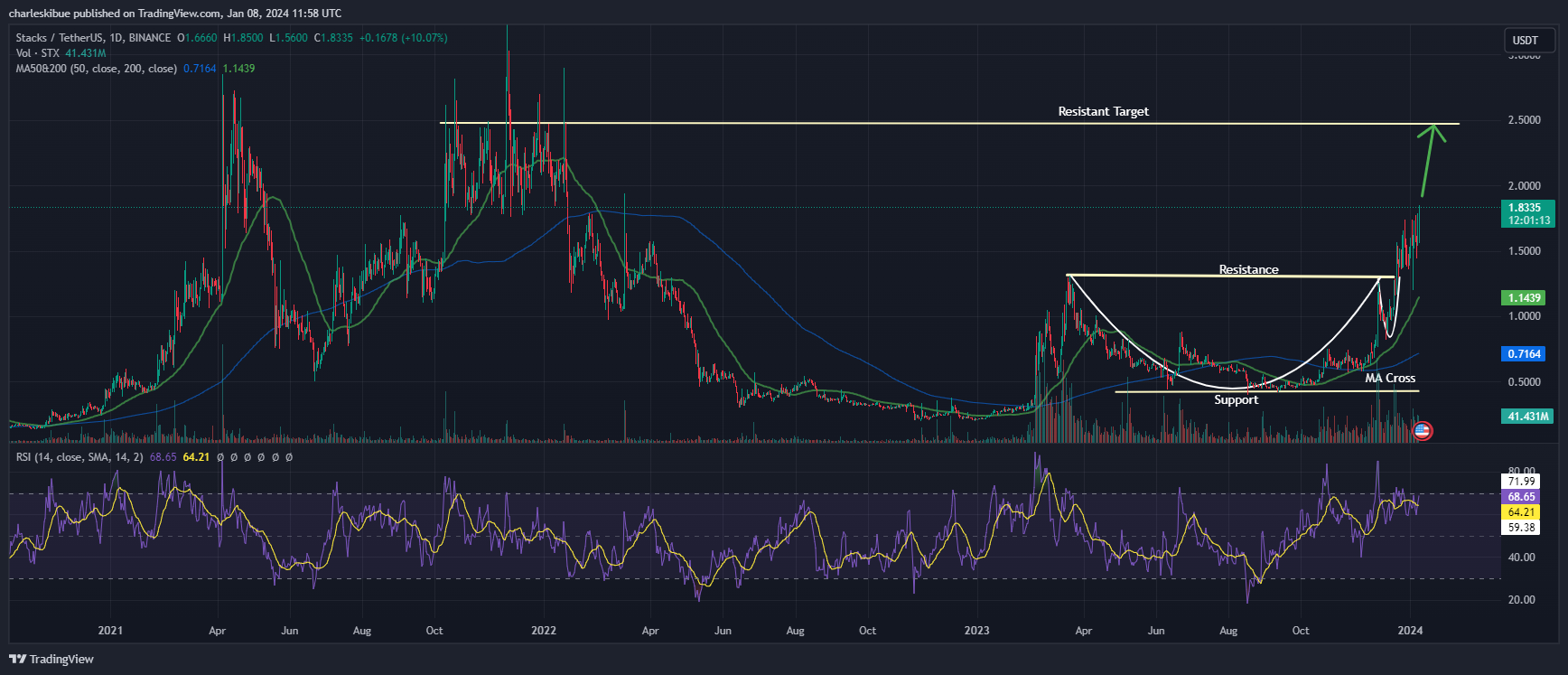Viewport: 1568px width, 675px height.
Task: Select the Stacks / TetherUS symbol title
Action: (x=94, y=38)
